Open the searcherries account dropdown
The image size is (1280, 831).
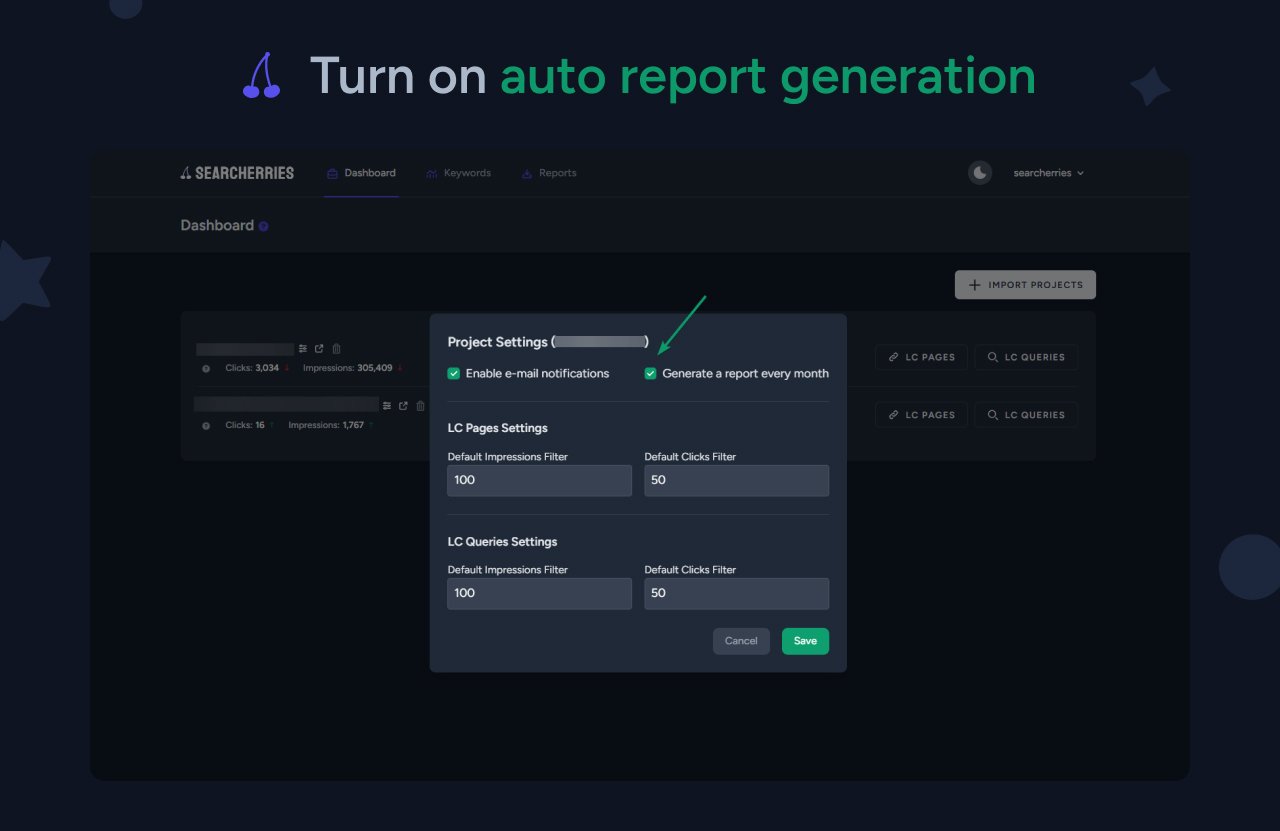pos(1048,173)
